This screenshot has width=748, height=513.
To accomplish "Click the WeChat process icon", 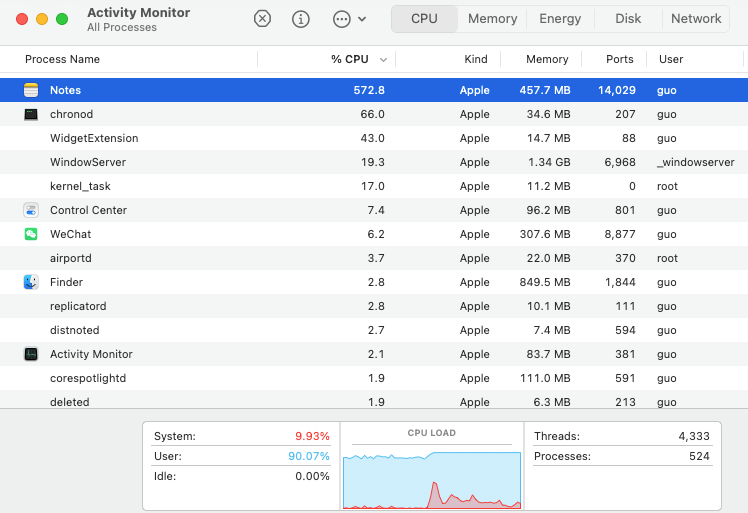I will click(x=31, y=234).
